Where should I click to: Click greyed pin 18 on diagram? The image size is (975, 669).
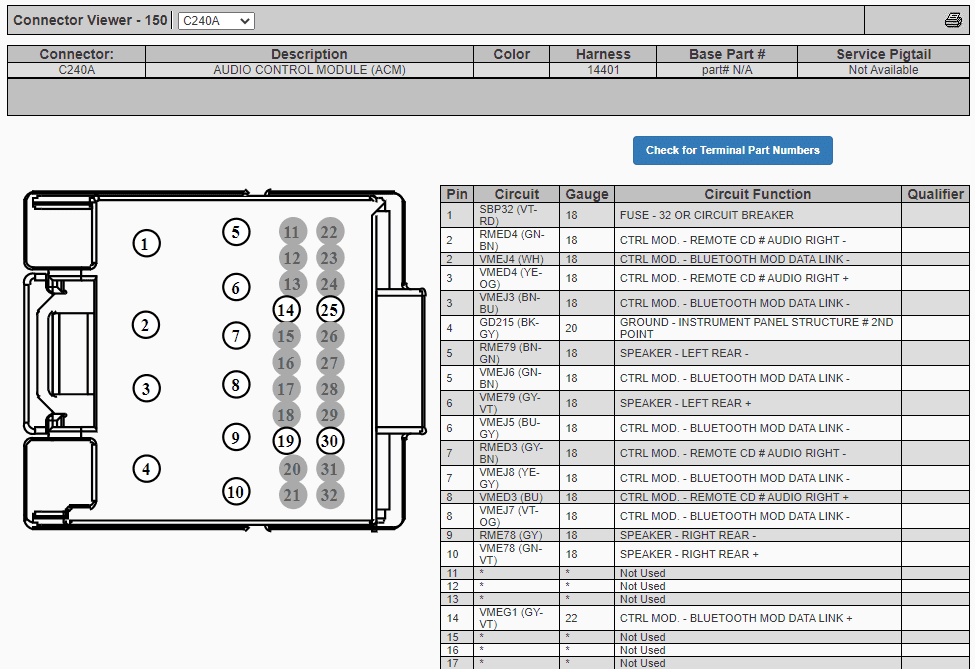(x=286, y=415)
